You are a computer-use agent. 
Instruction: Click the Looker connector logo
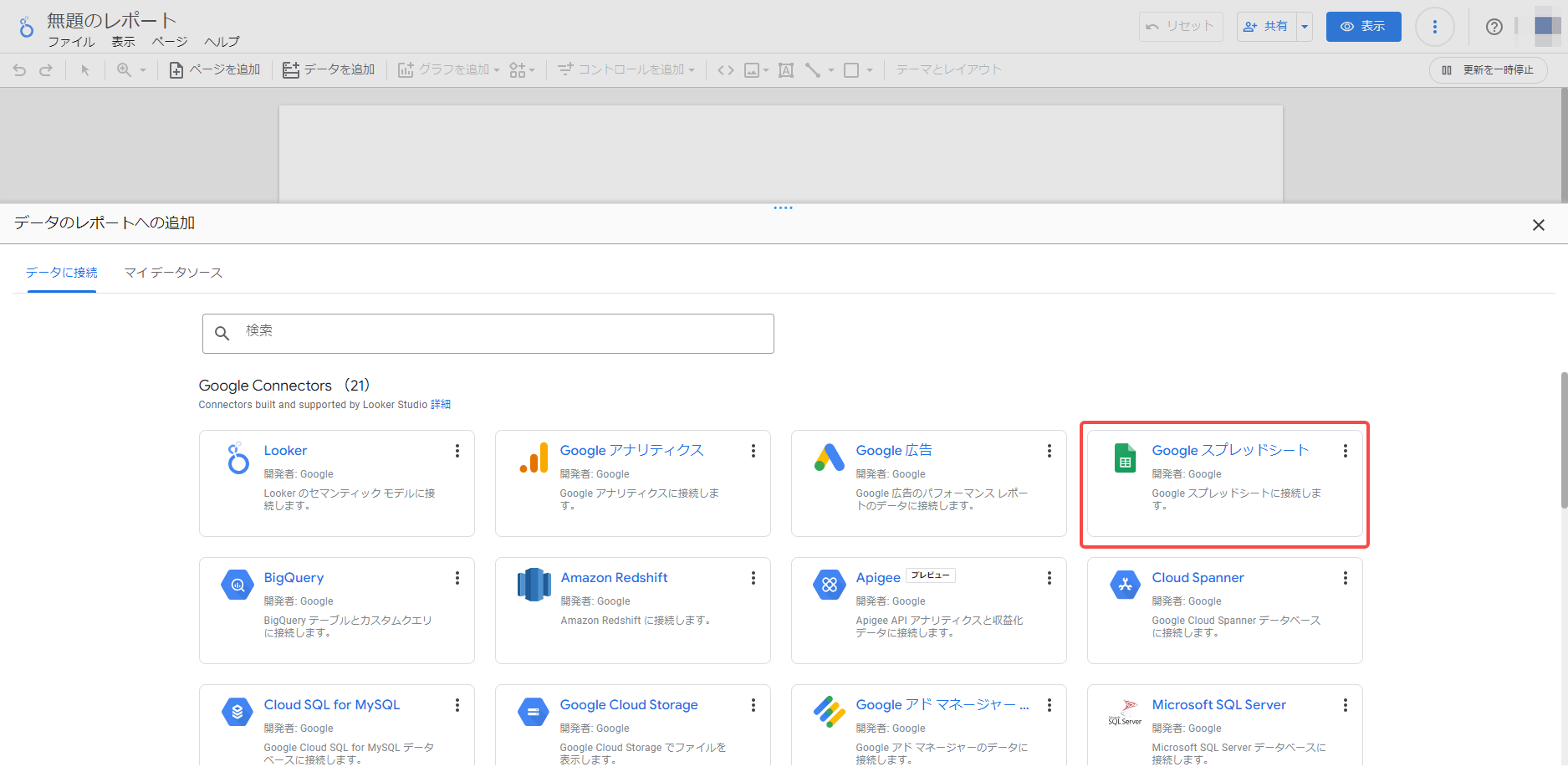(x=238, y=458)
